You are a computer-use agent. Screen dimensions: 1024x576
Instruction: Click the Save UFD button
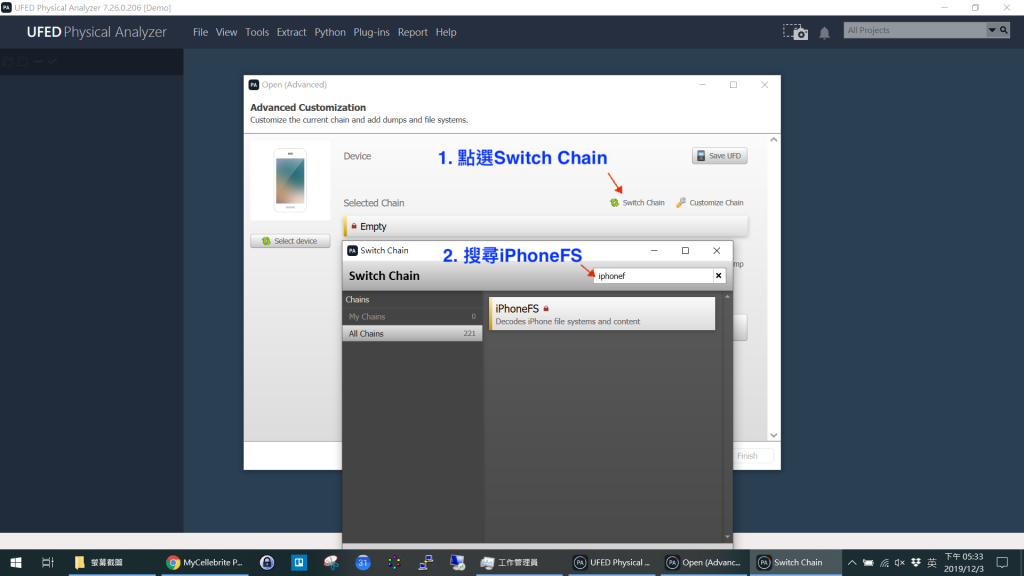719,155
